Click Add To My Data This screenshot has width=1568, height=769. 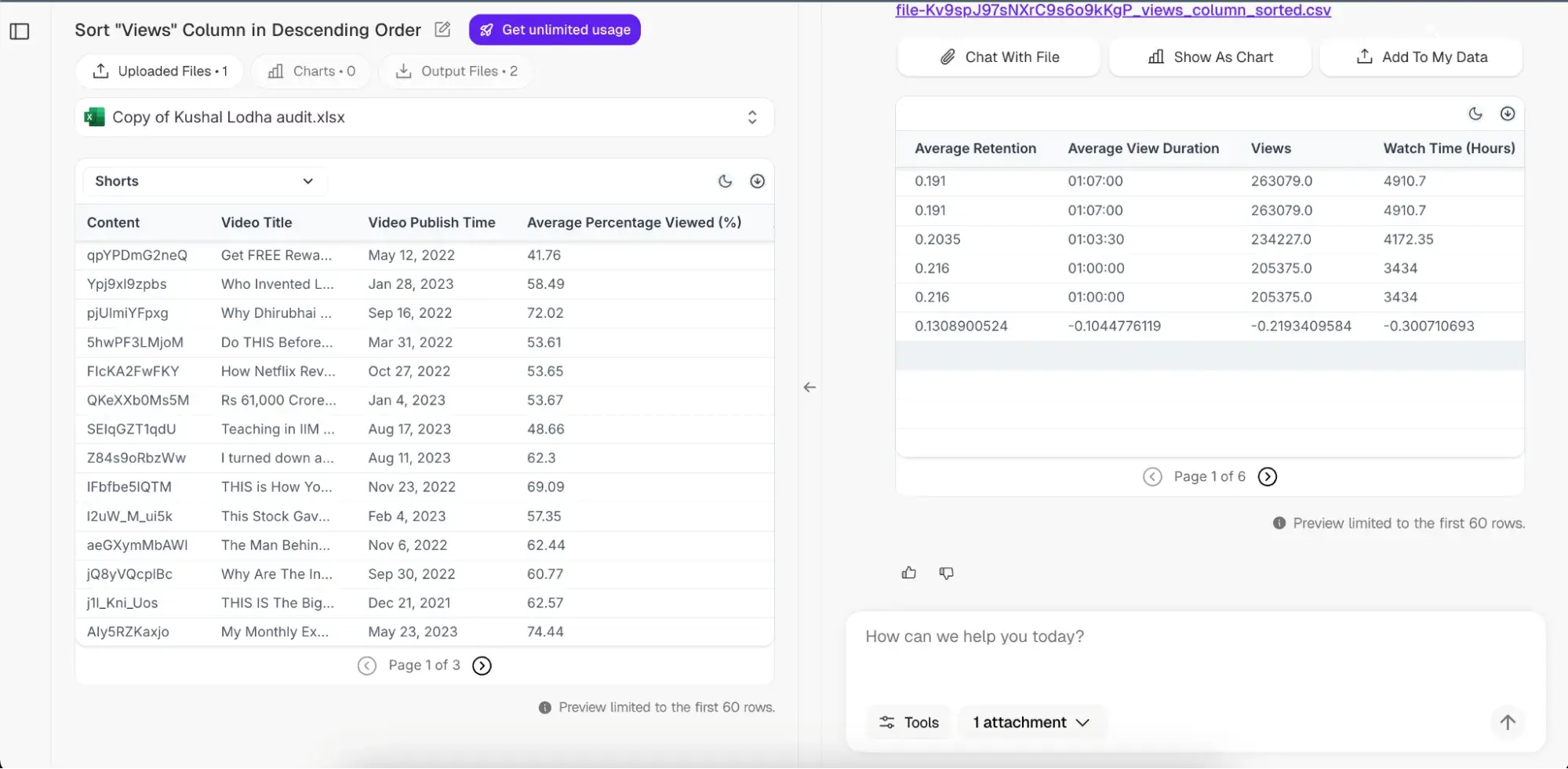pyautogui.click(x=1421, y=56)
